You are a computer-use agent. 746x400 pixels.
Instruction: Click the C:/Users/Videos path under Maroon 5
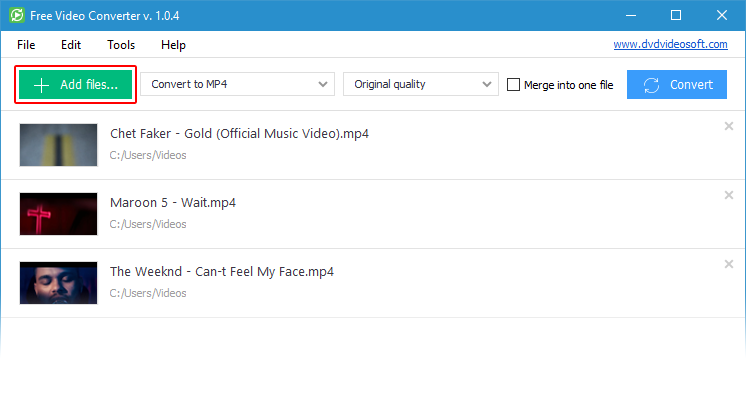[x=148, y=224]
